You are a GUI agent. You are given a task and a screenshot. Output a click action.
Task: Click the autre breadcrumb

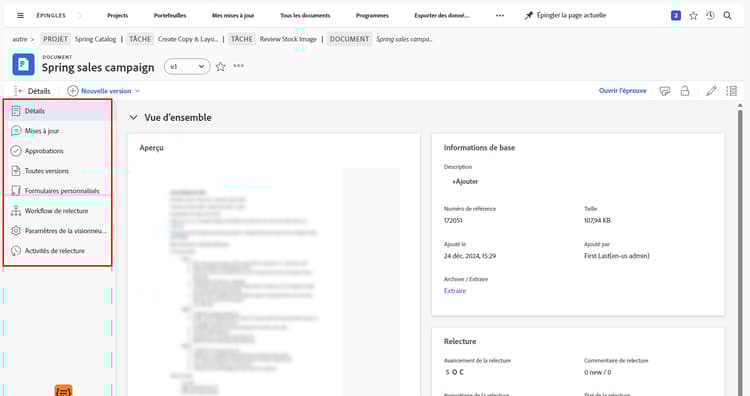click(x=20, y=39)
